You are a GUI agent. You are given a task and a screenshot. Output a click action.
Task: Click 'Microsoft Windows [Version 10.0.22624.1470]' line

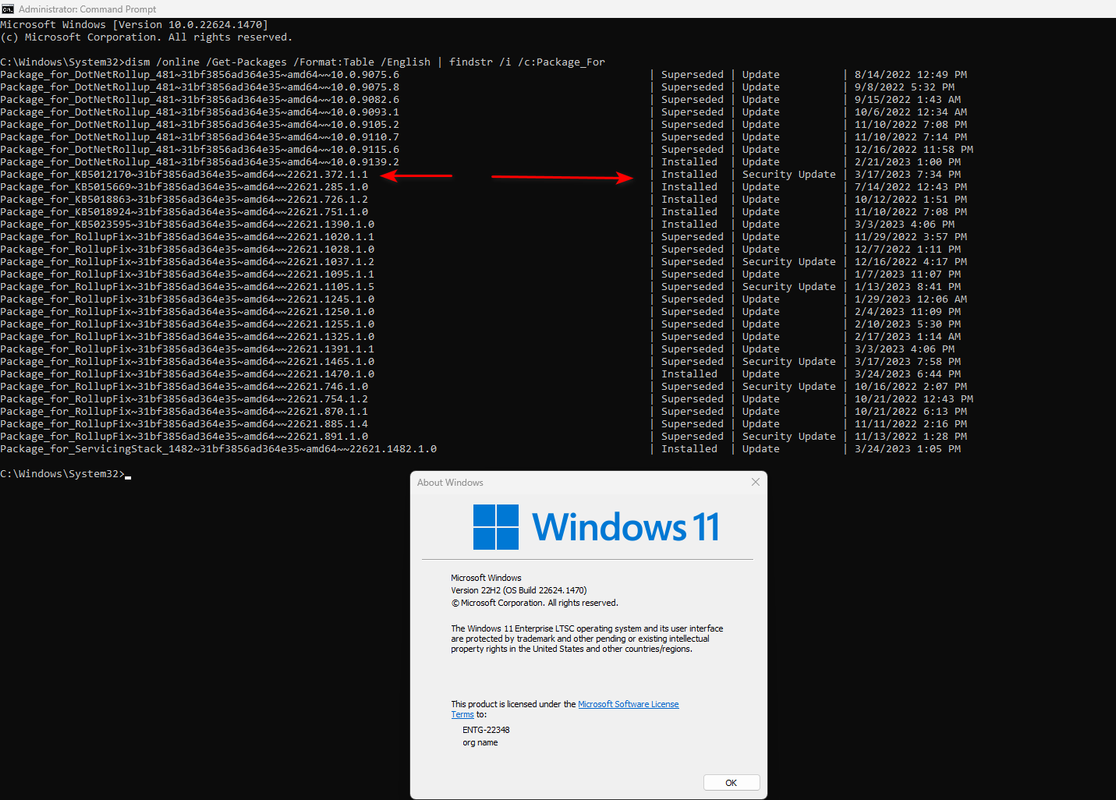pos(135,25)
